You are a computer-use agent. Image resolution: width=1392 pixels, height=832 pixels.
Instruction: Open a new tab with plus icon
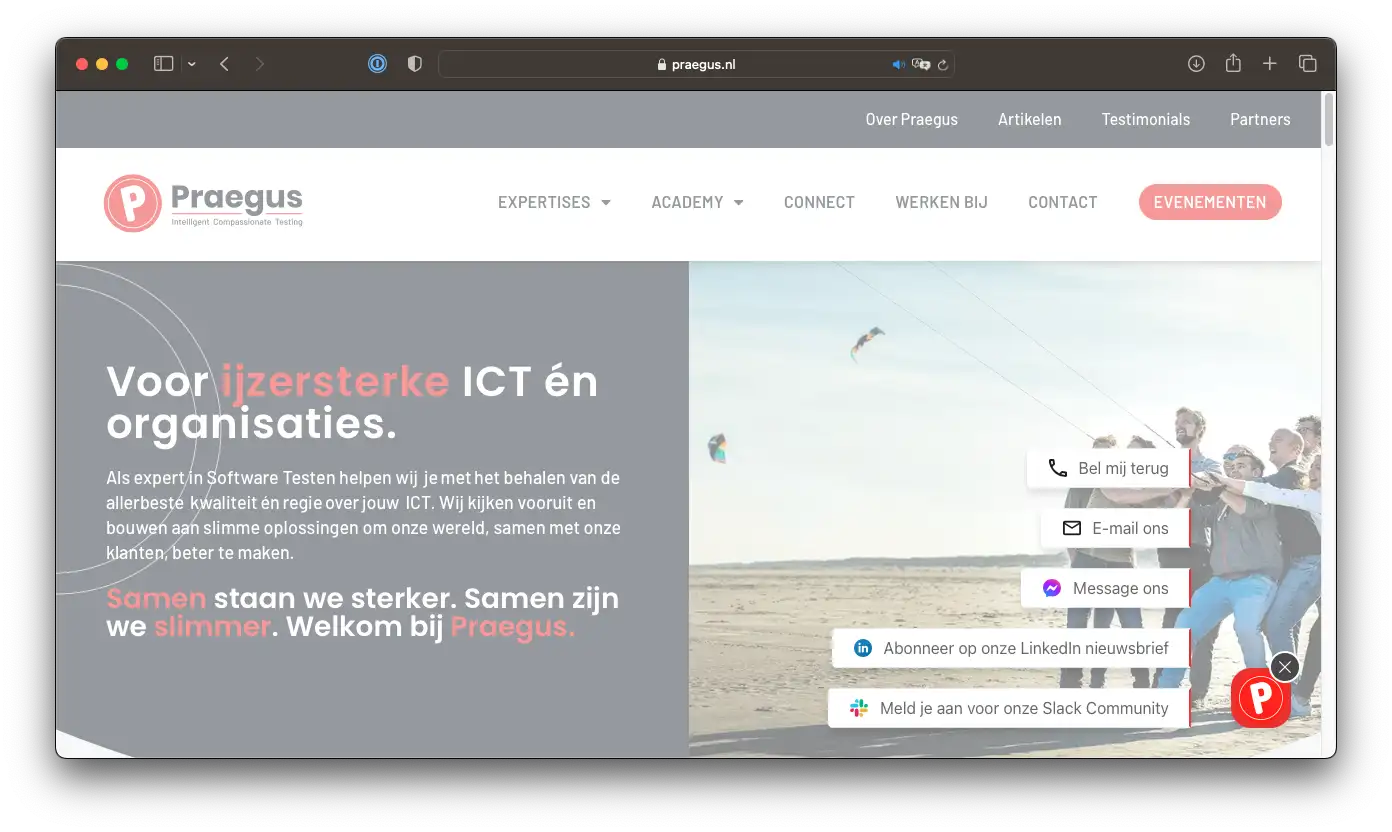1270,64
